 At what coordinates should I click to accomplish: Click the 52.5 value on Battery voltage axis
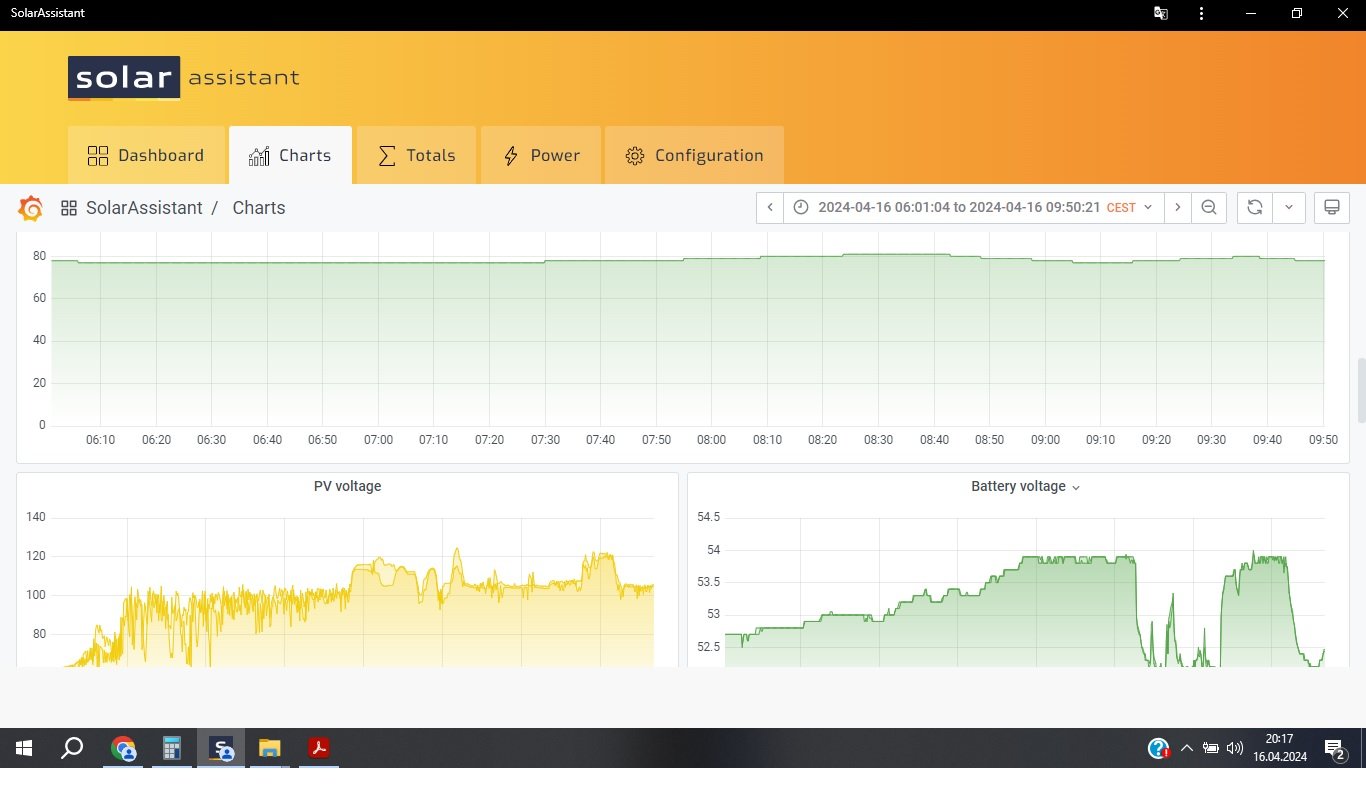(x=709, y=647)
